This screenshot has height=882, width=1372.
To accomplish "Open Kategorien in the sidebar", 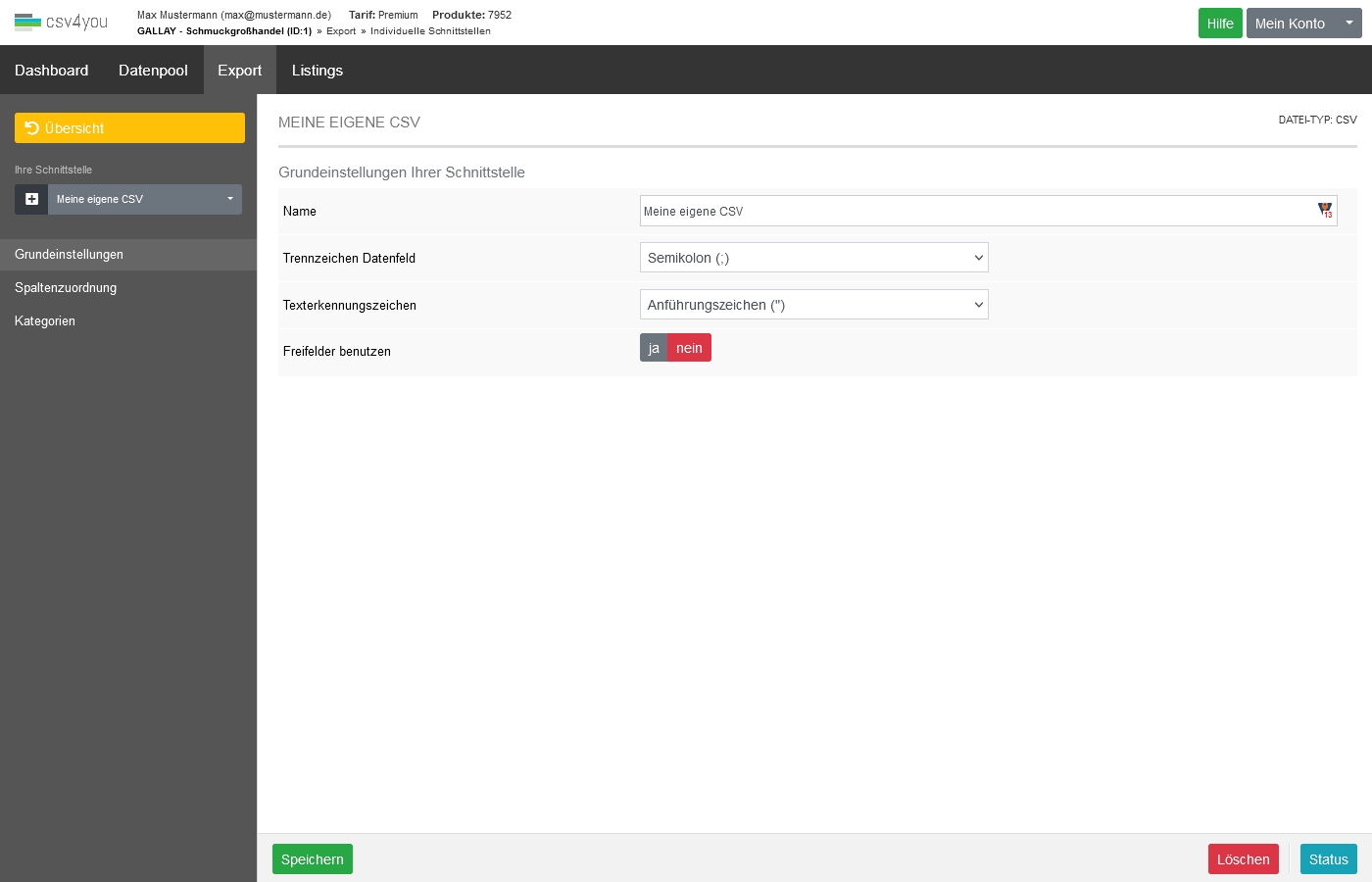I will (x=45, y=321).
